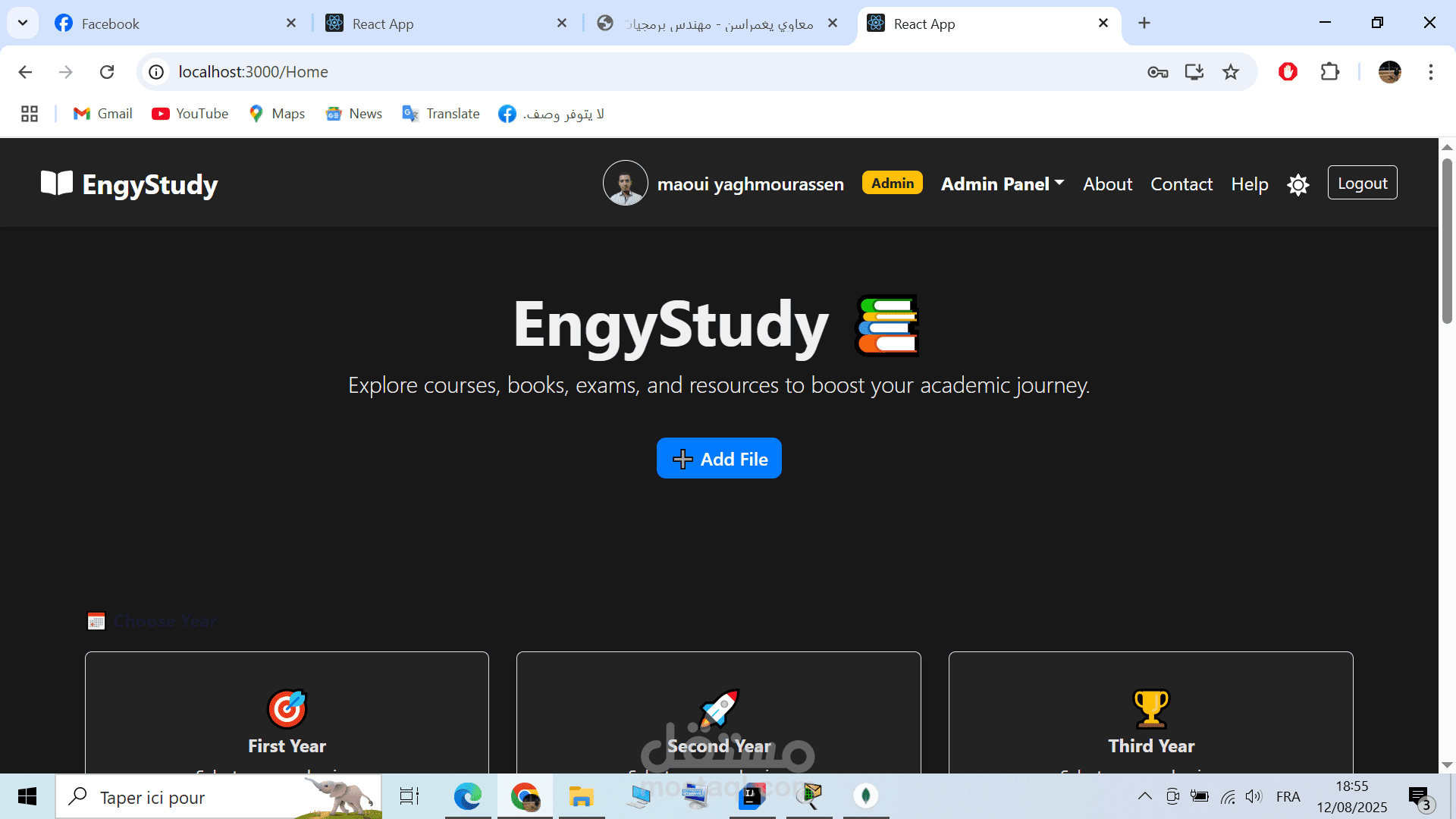Bookmark this page with star icon
The width and height of the screenshot is (1456, 819).
tap(1230, 72)
